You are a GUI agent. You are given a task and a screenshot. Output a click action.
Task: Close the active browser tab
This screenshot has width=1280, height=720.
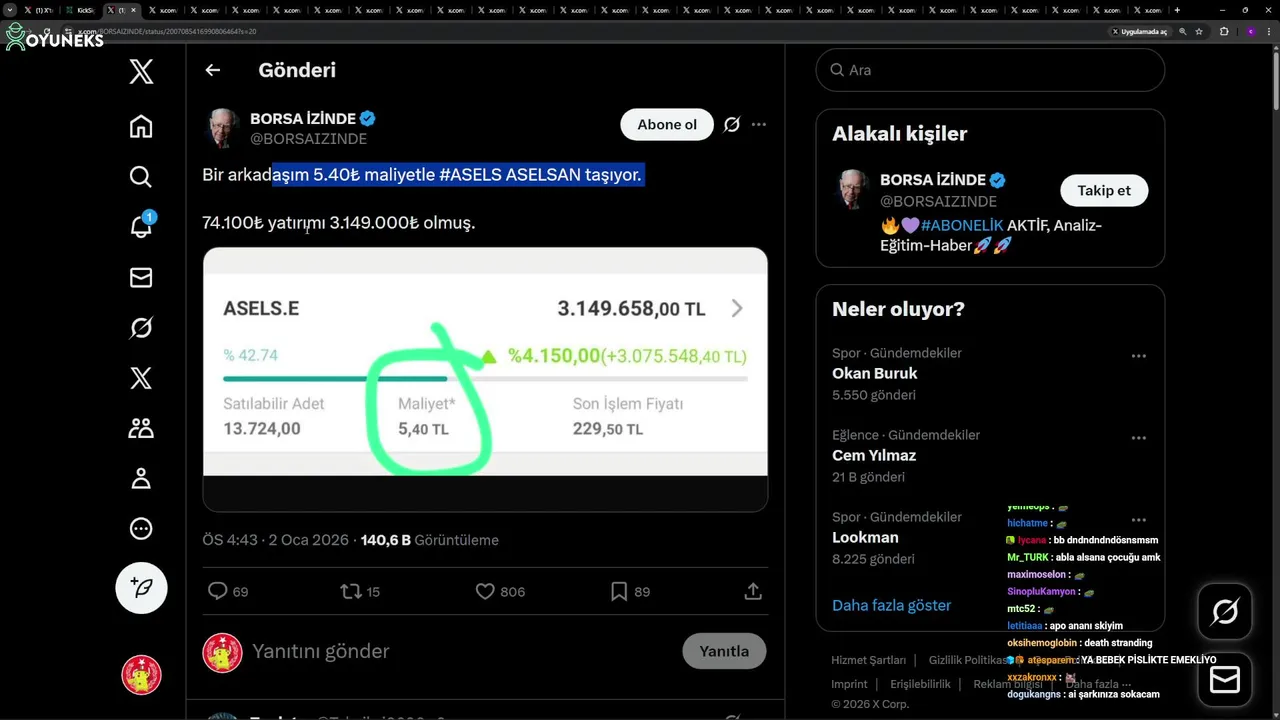(x=134, y=10)
